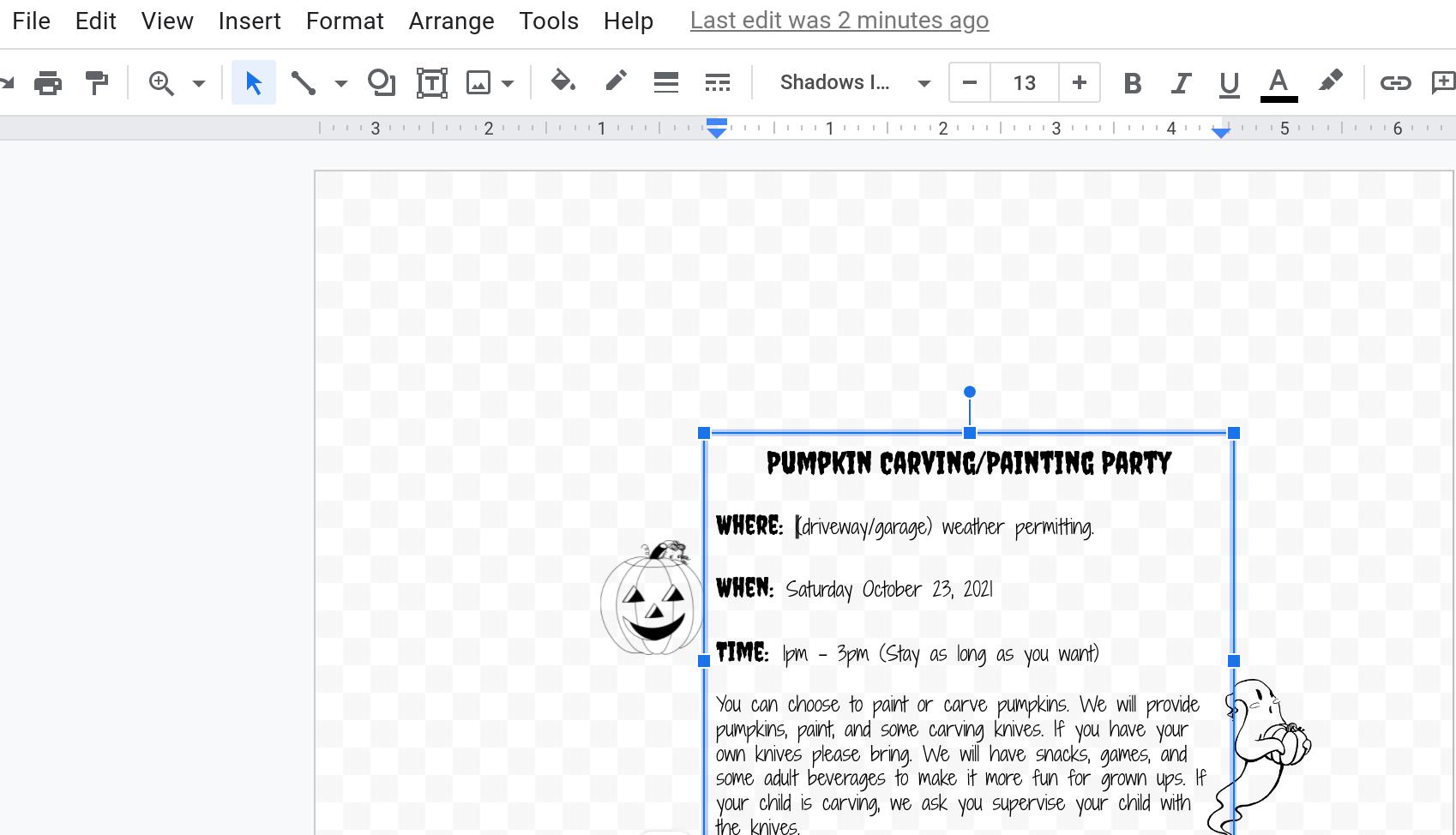The height and width of the screenshot is (835, 1456).
Task: Click the Redo arrow icon
Action: (8, 83)
